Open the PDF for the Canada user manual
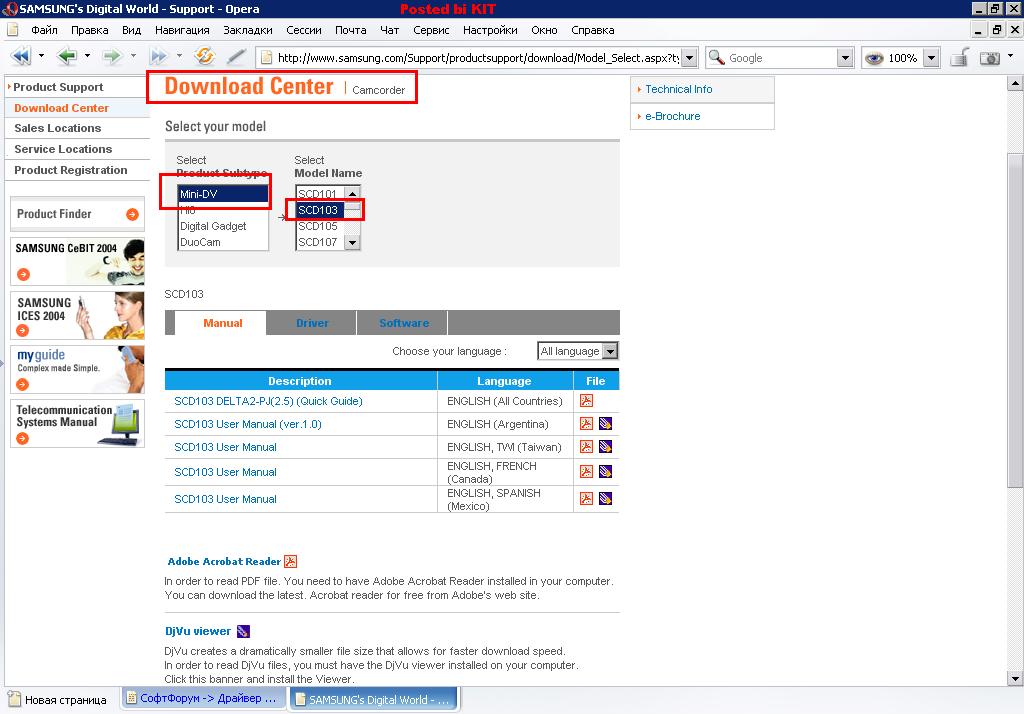1024x714 pixels. coord(586,471)
